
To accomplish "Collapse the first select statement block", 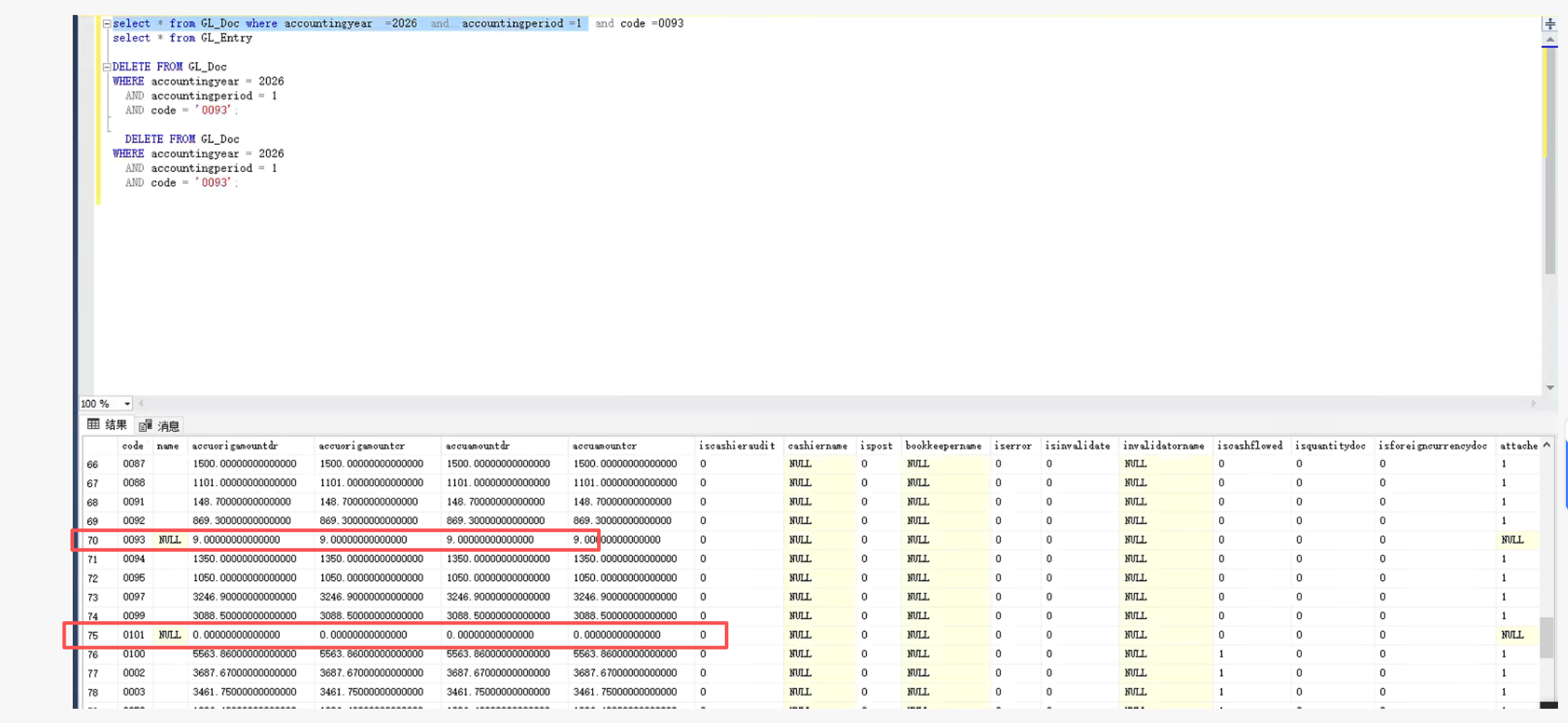I will pos(107,24).
